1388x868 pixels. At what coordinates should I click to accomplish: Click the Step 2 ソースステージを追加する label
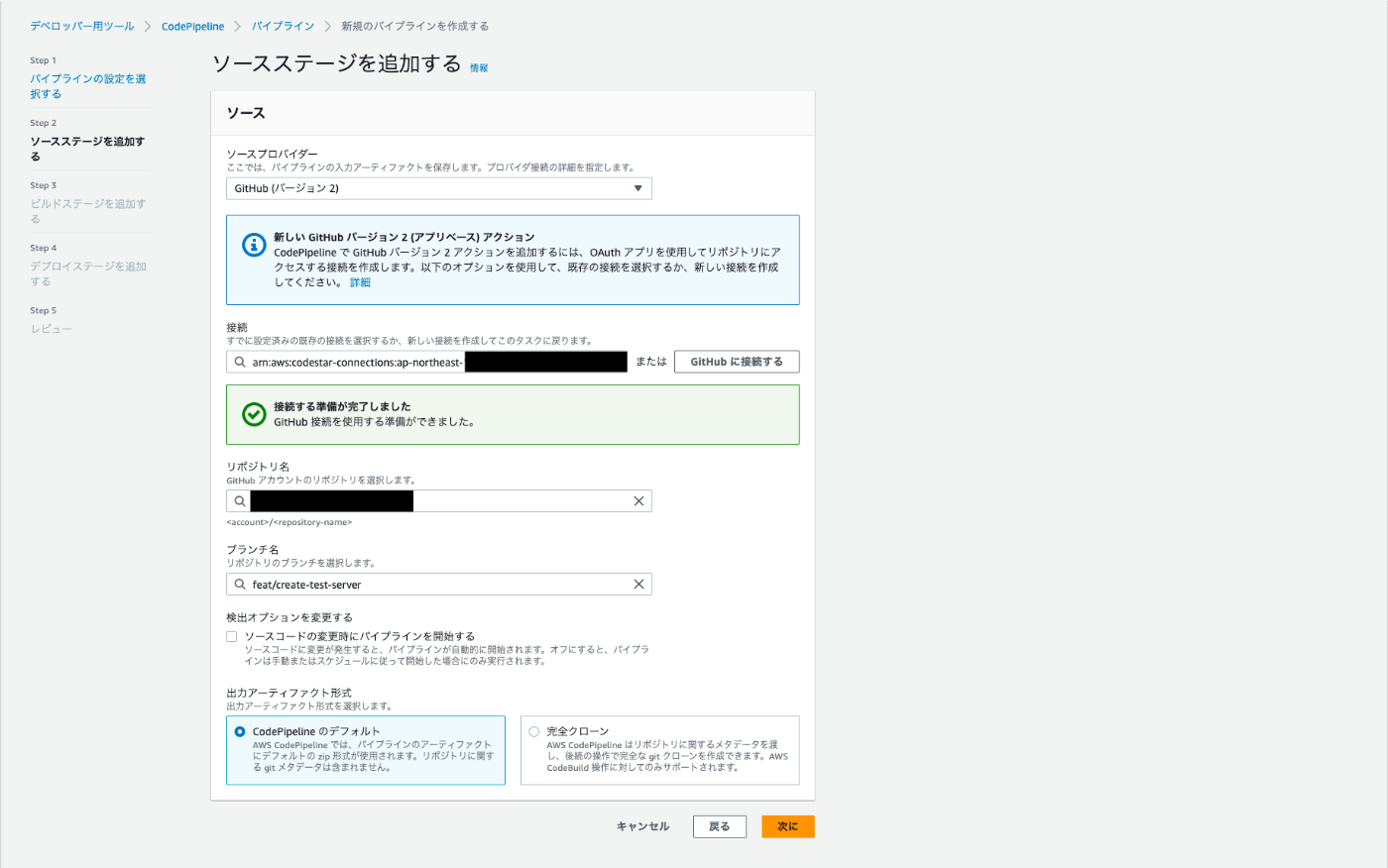[87, 149]
